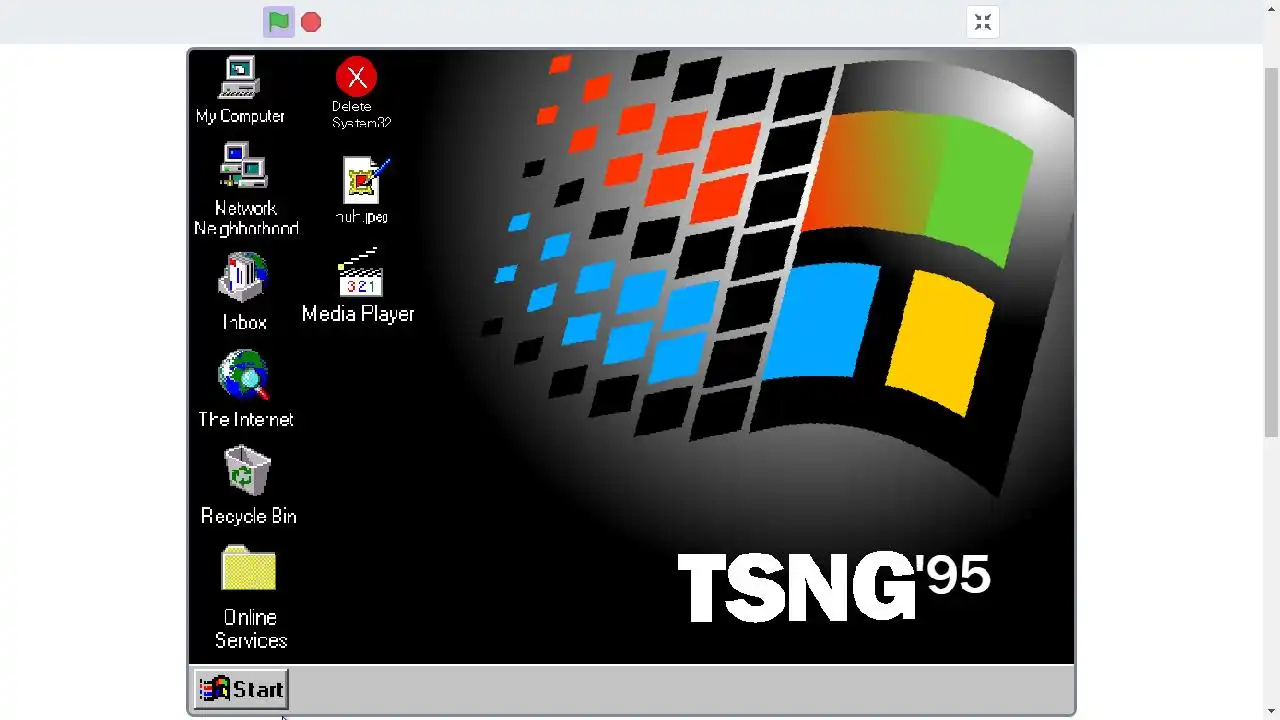This screenshot has height=720, width=1280.
Task: Click the "My Computer" text label
Action: (x=240, y=116)
